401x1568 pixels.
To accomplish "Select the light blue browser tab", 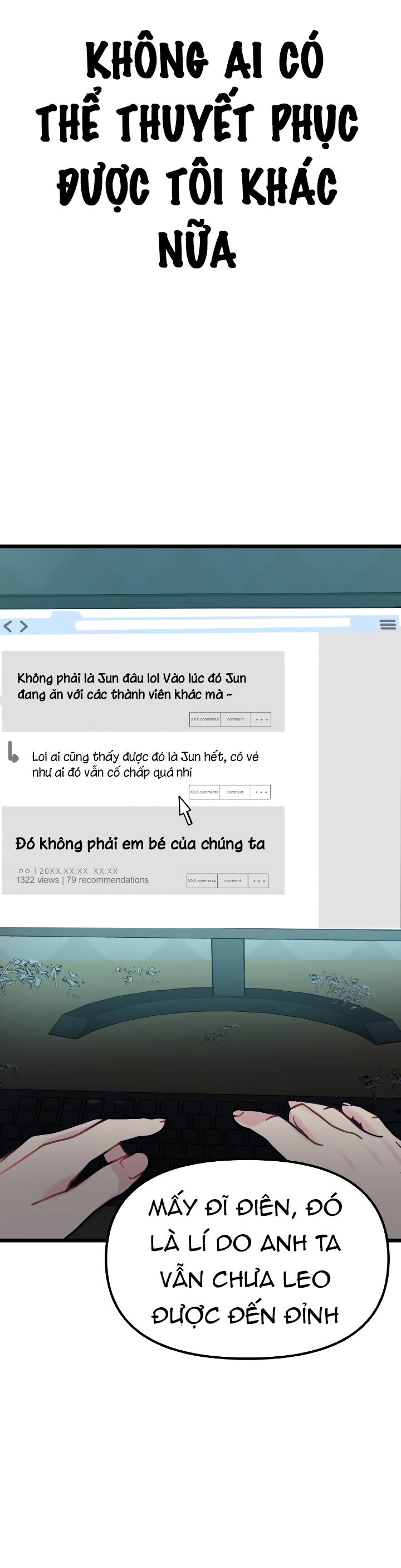I will [66, 616].
